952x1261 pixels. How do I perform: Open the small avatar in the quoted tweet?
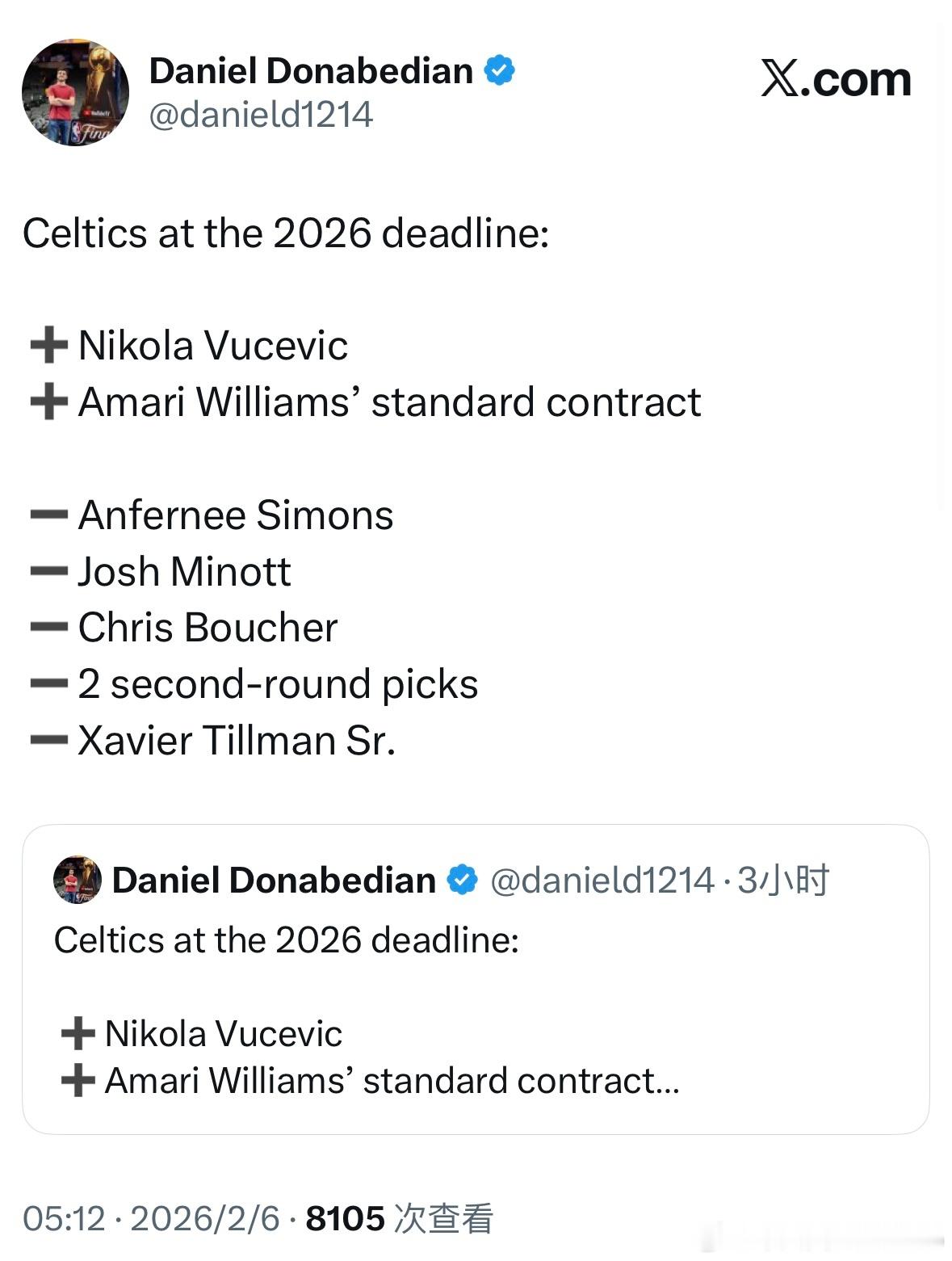(x=78, y=880)
